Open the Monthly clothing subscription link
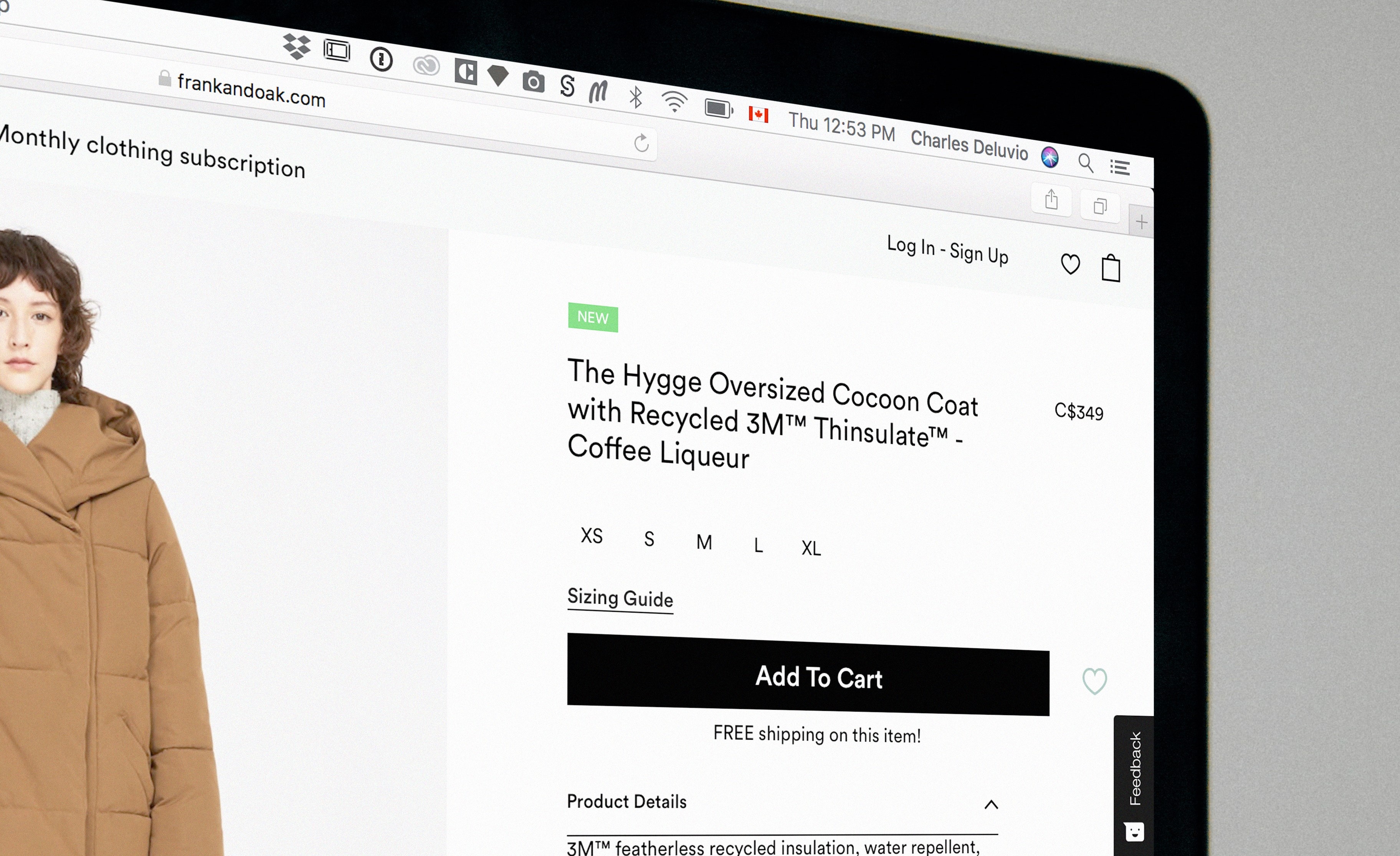 (152, 152)
